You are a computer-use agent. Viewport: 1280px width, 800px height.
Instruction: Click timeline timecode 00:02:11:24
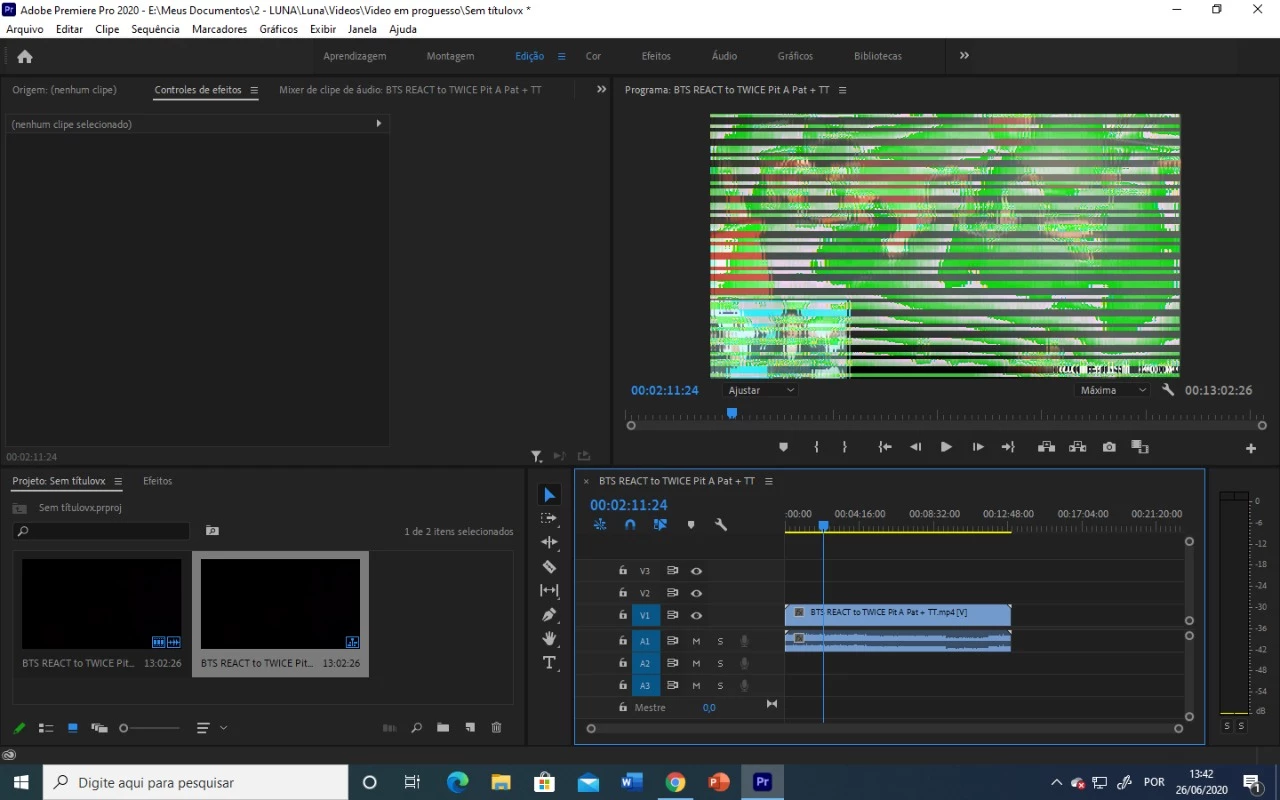point(628,505)
